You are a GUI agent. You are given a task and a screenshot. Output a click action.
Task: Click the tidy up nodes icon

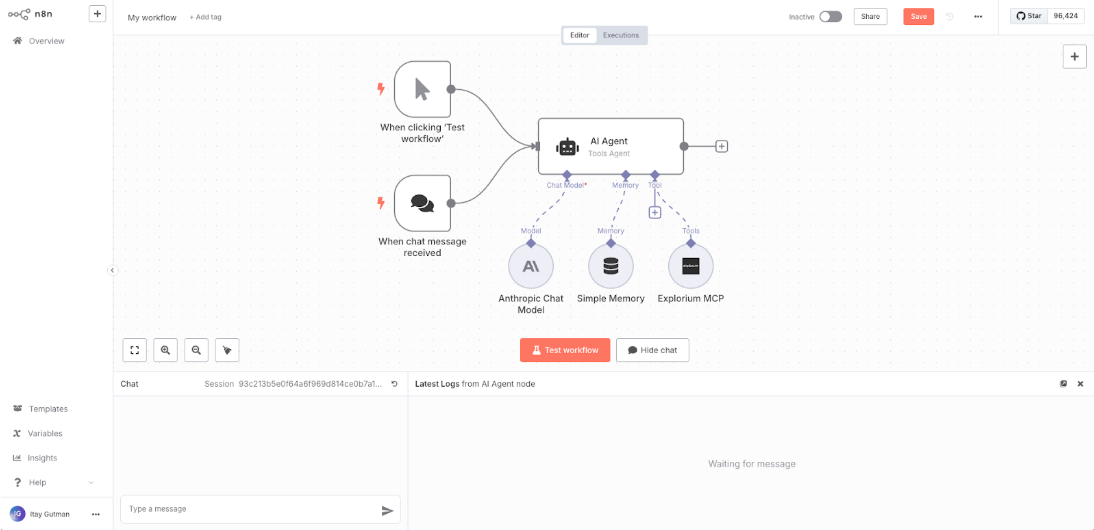pyautogui.click(x=227, y=350)
